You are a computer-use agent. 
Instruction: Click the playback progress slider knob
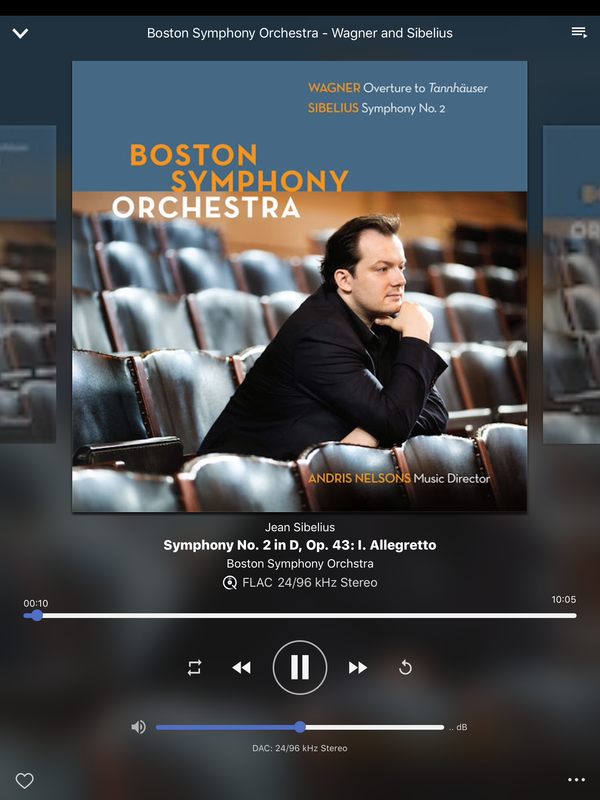click(37, 615)
